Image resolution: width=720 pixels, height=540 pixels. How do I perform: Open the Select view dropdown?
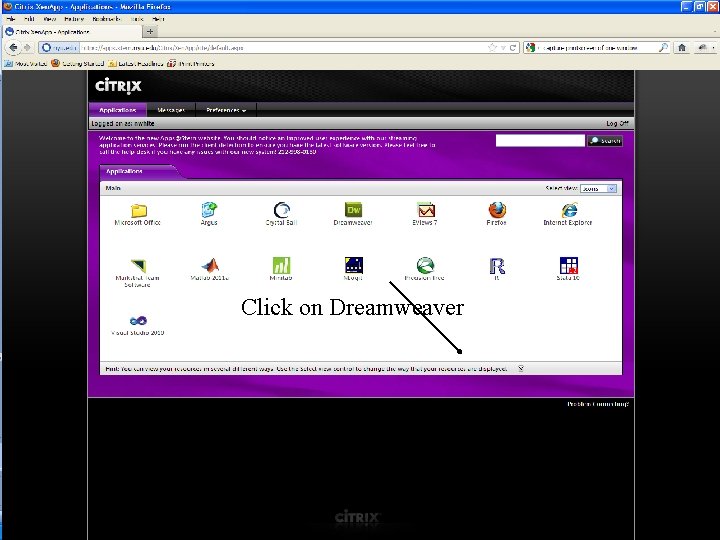pos(598,188)
